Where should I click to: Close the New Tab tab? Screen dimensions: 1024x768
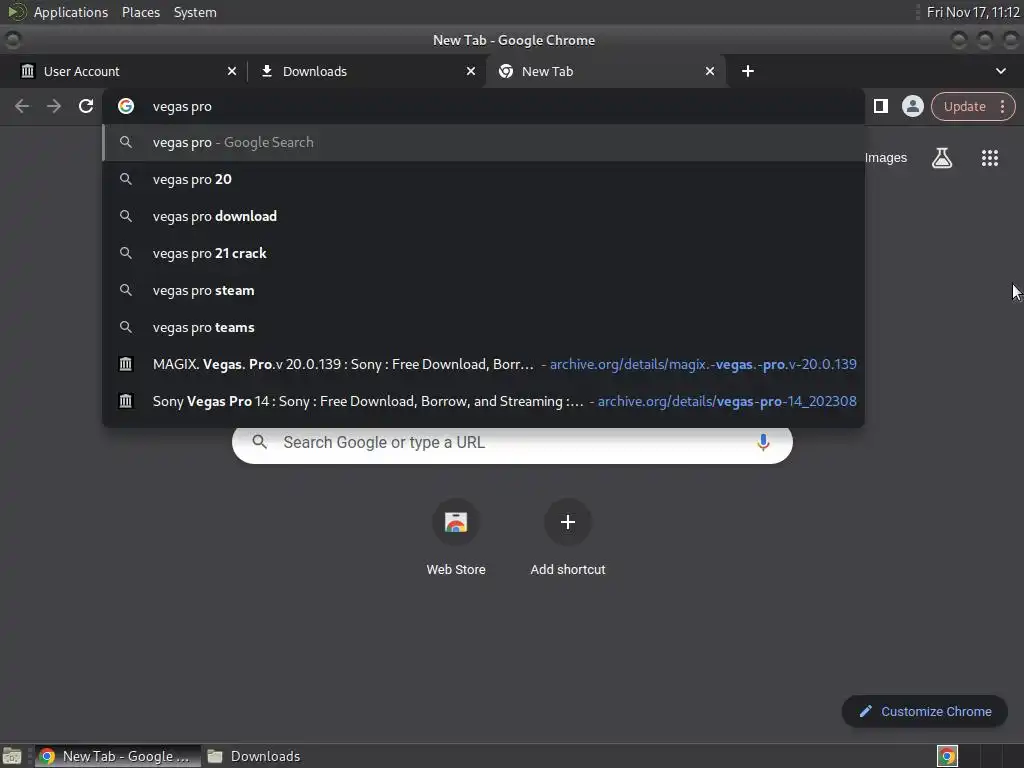coord(710,71)
